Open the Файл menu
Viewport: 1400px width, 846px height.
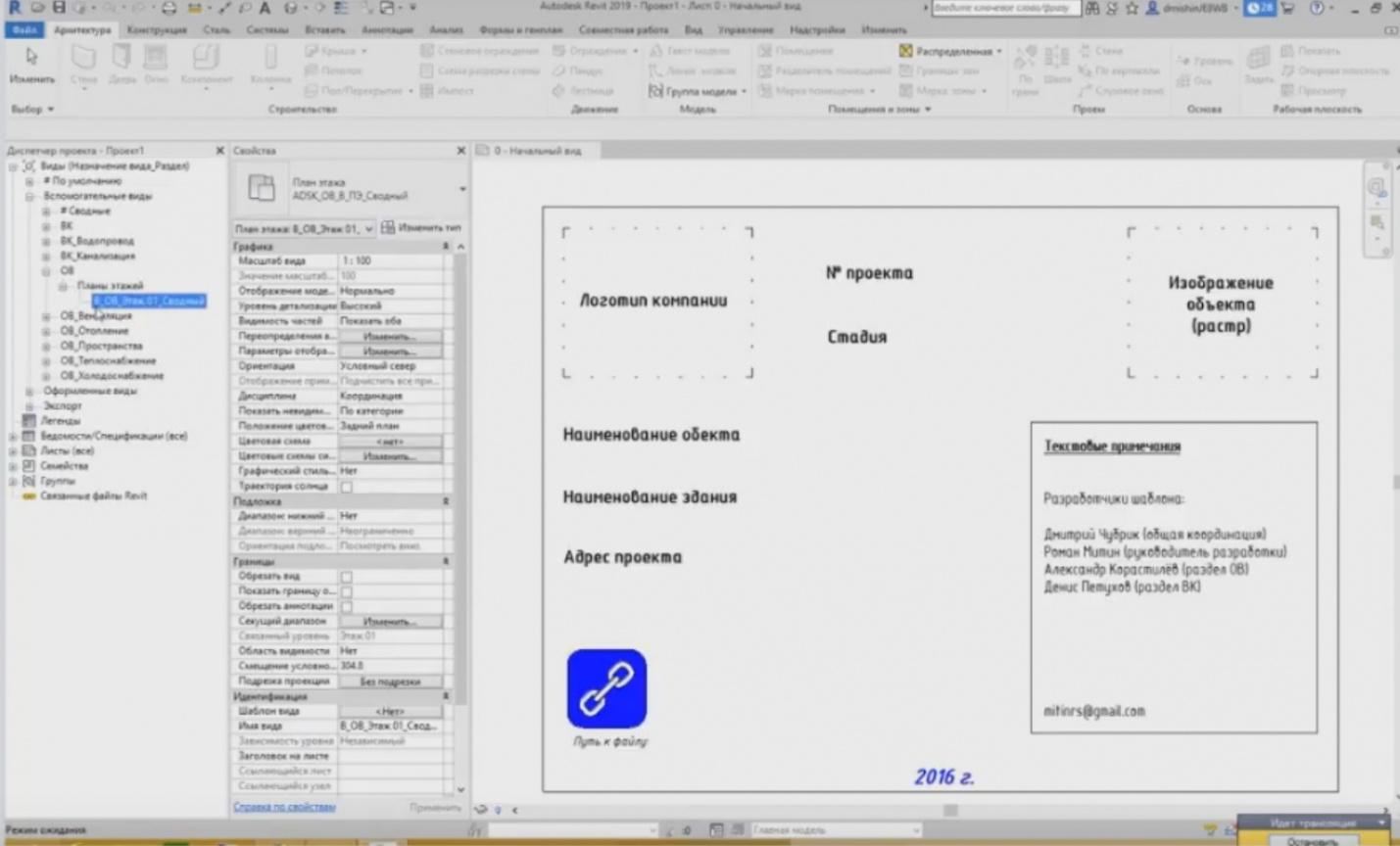tap(24, 30)
